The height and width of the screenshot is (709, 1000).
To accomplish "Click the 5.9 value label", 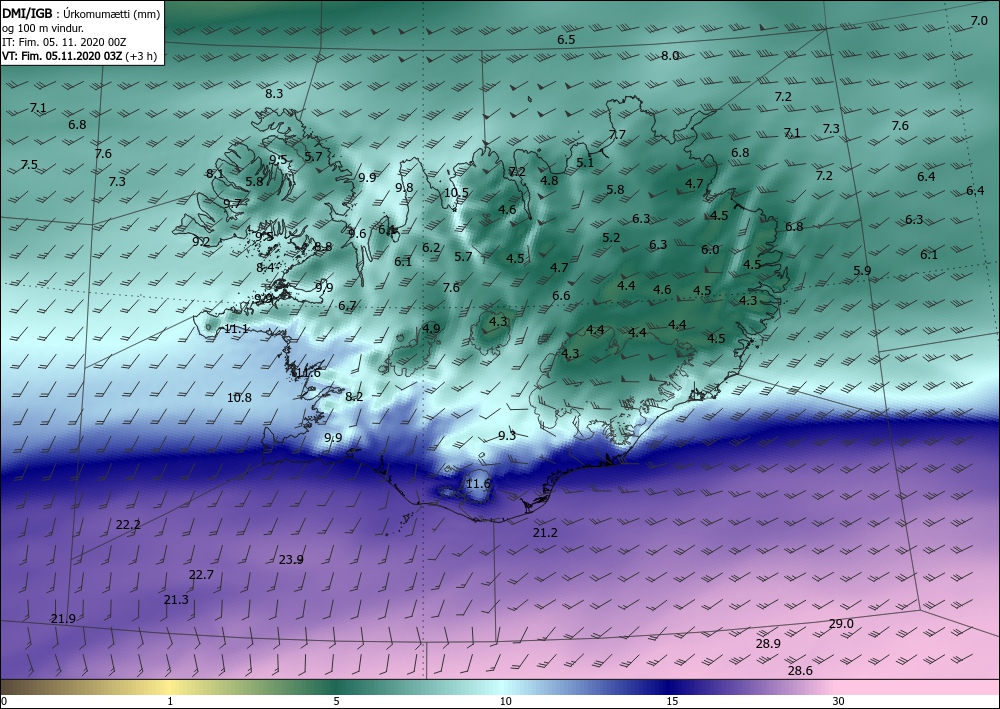I will (862, 271).
